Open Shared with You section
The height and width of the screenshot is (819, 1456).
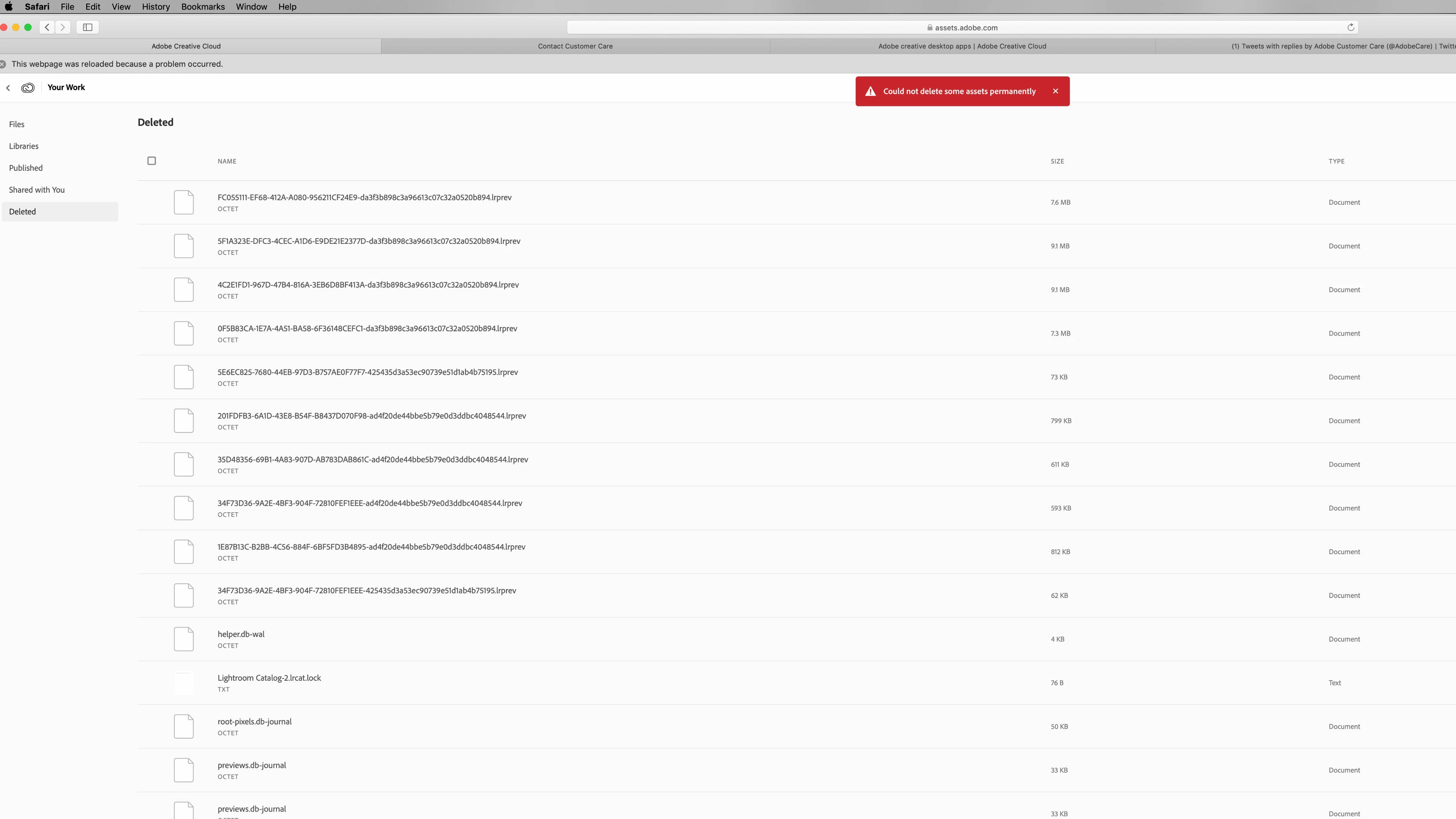coord(37,190)
